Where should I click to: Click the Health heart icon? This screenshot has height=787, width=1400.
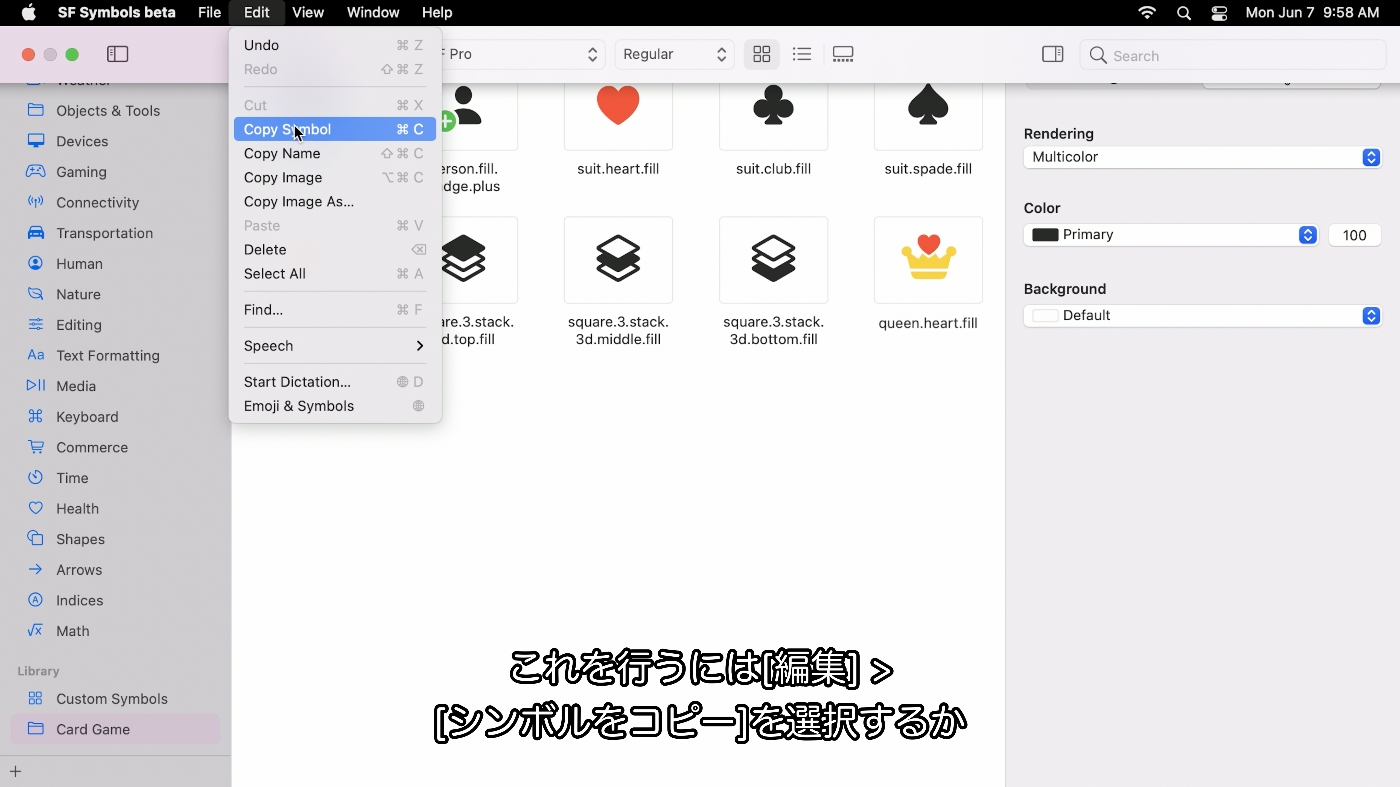[x=36, y=508]
